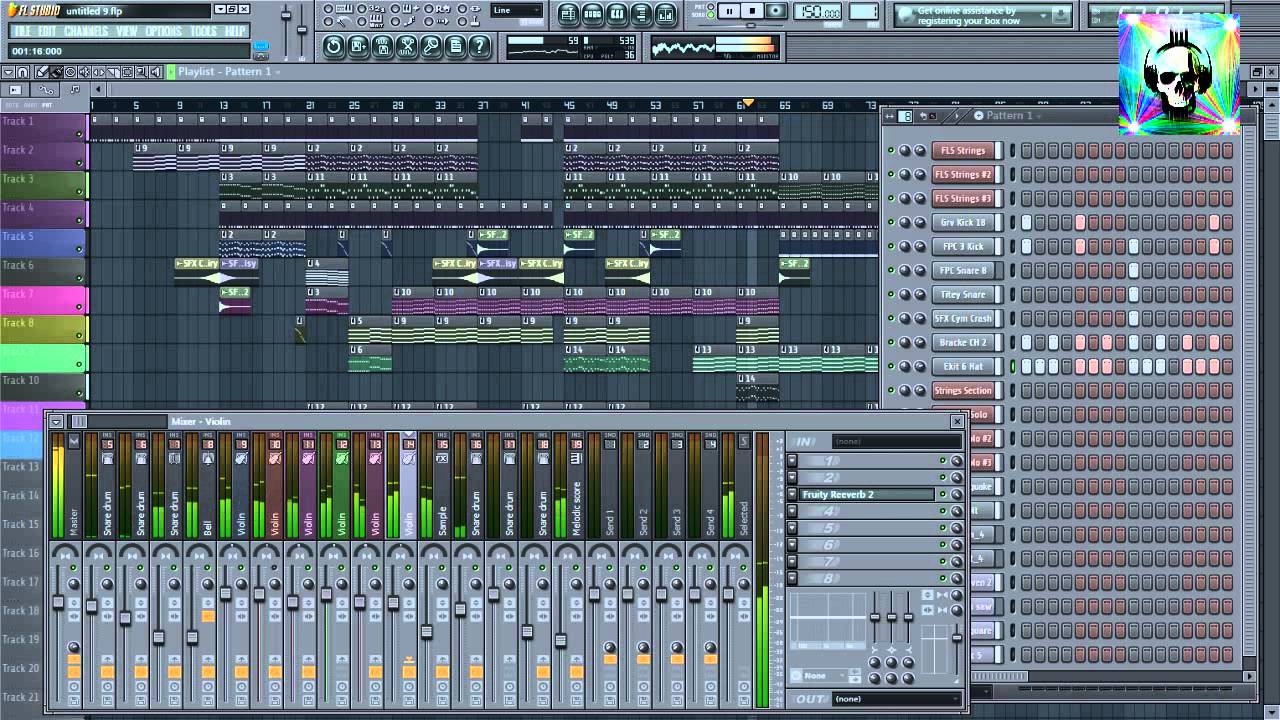
Task: Mute the Strings Section channel green light
Action: point(890,390)
